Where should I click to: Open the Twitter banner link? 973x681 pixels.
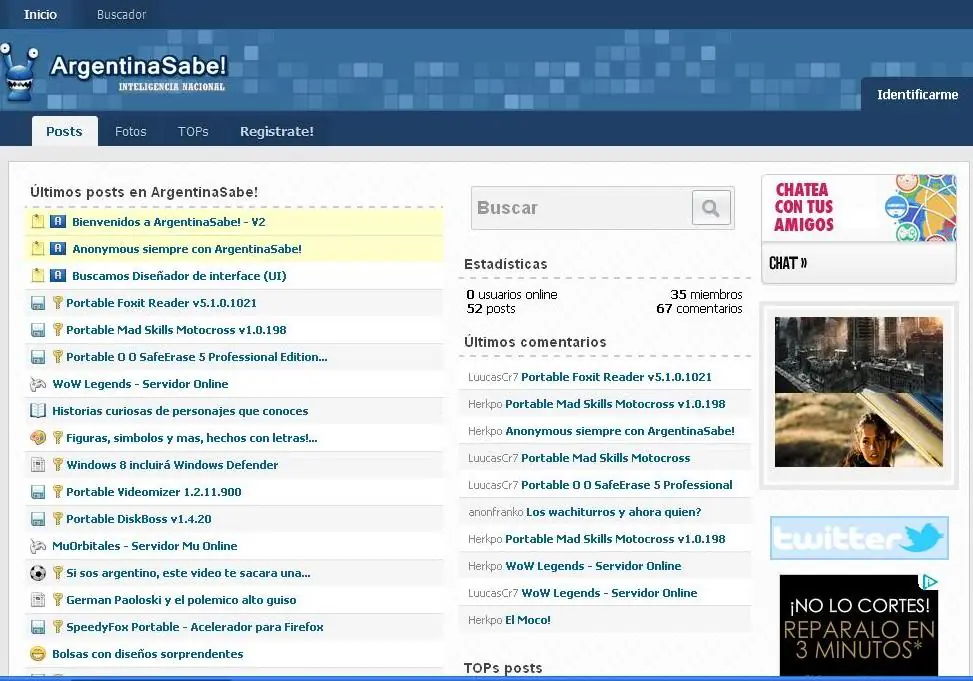[859, 538]
